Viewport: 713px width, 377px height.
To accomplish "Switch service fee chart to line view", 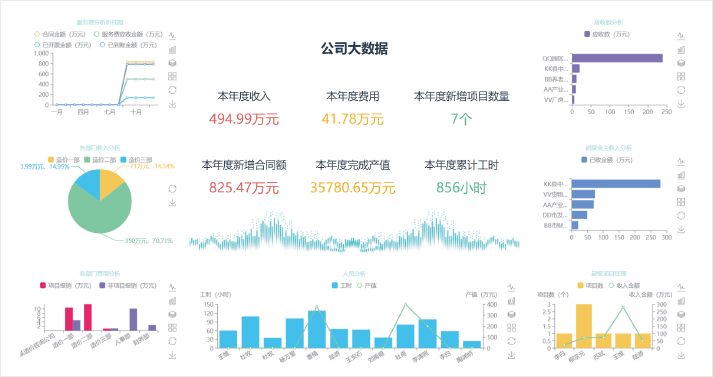I will (172, 35).
